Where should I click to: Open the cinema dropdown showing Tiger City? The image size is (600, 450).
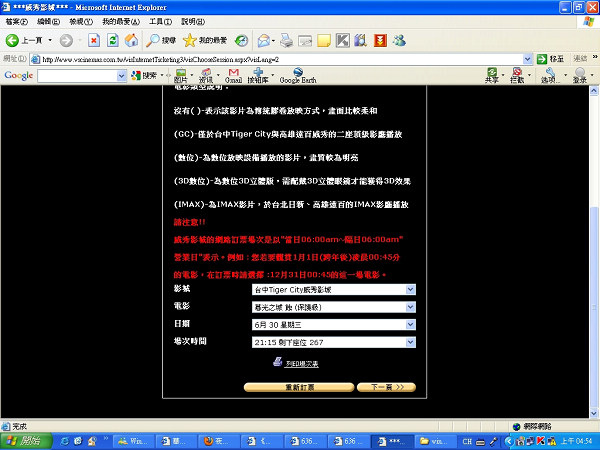(x=333, y=290)
